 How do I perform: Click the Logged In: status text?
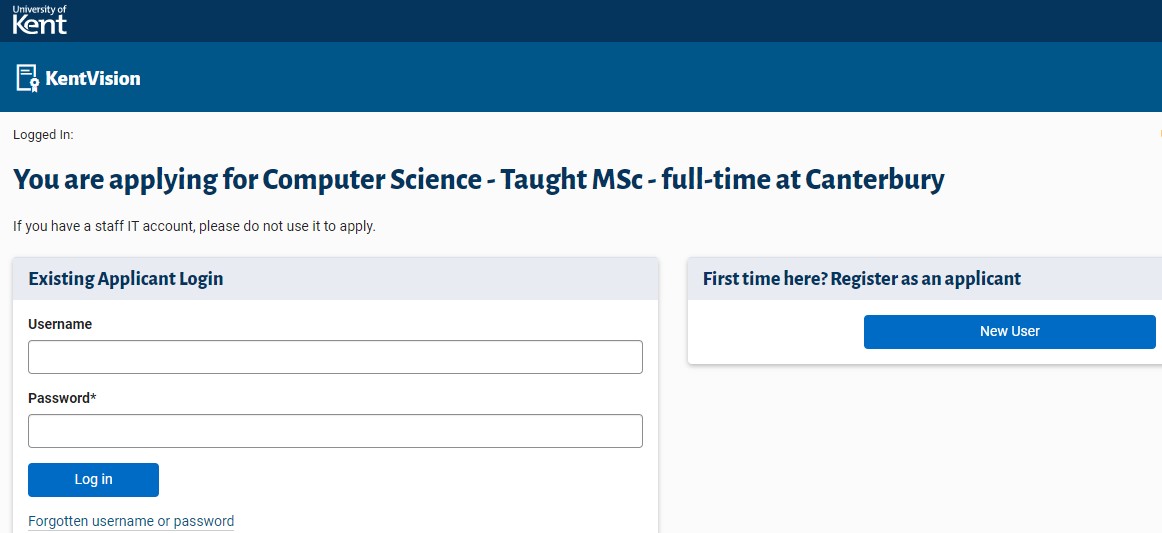pos(43,135)
